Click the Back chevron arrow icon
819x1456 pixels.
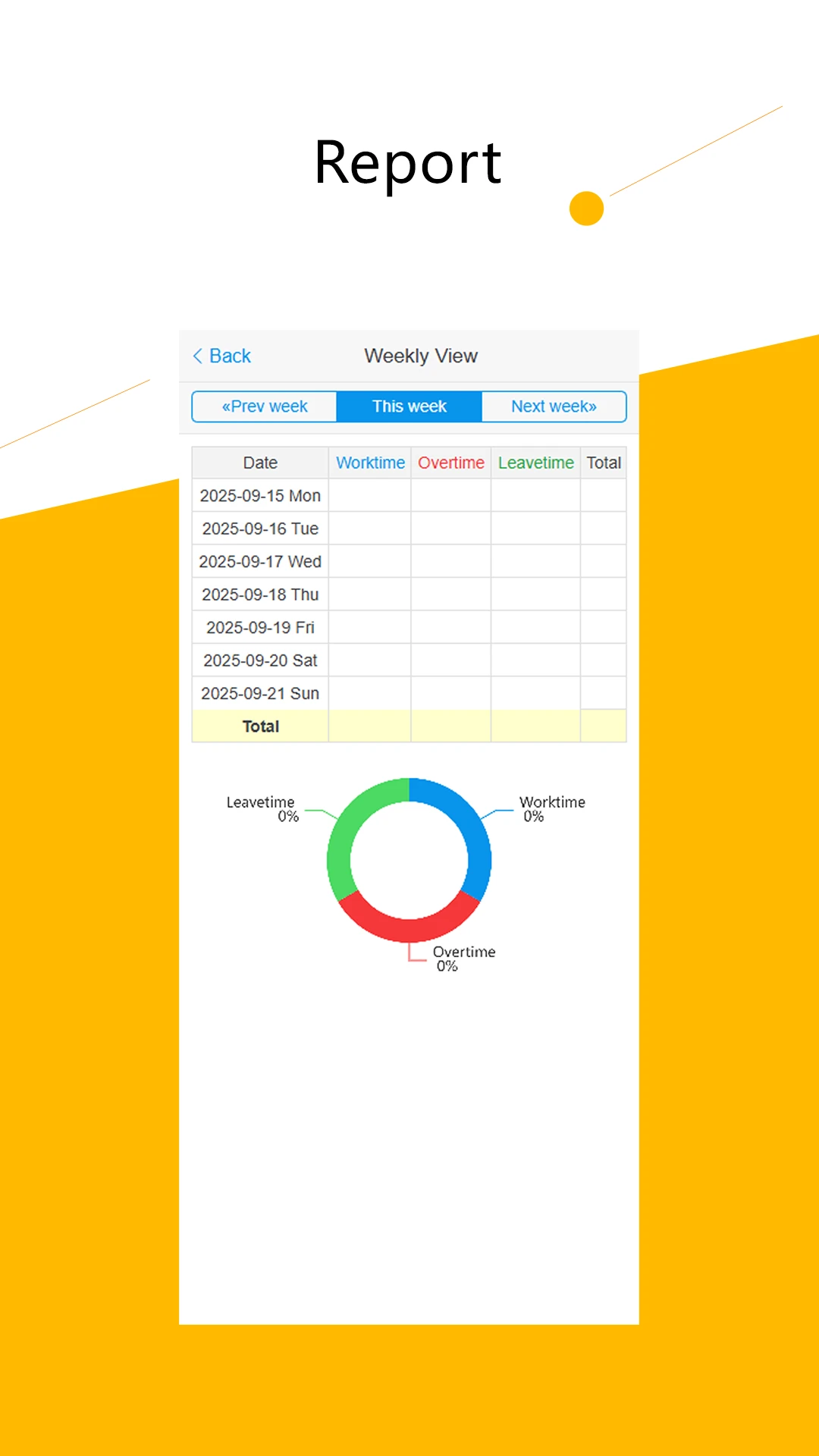pyautogui.click(x=198, y=356)
